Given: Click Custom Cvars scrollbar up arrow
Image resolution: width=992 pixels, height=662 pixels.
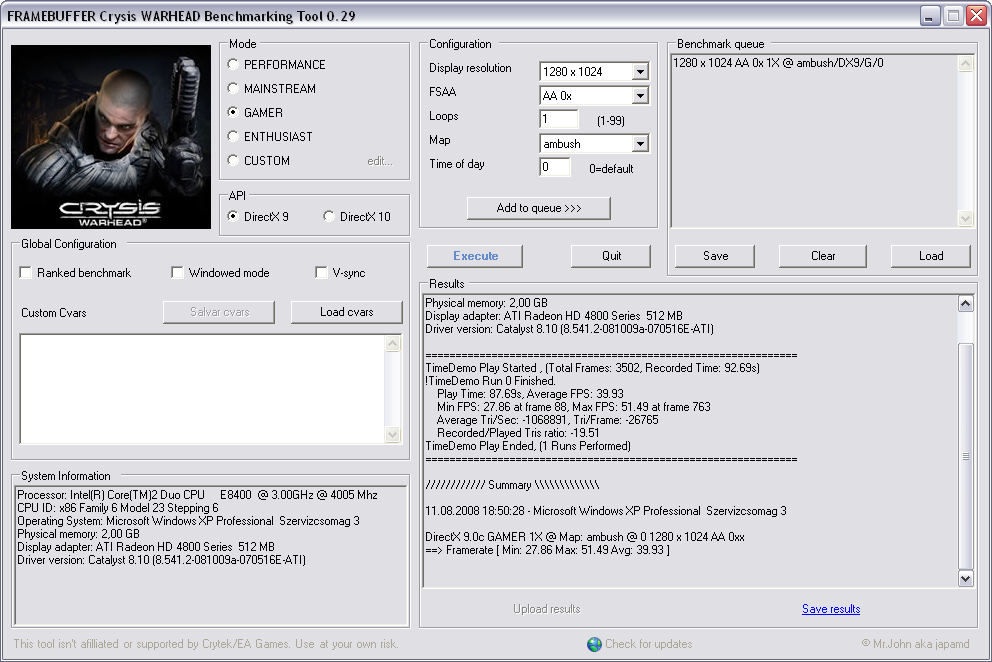Looking at the screenshot, I should [x=393, y=344].
